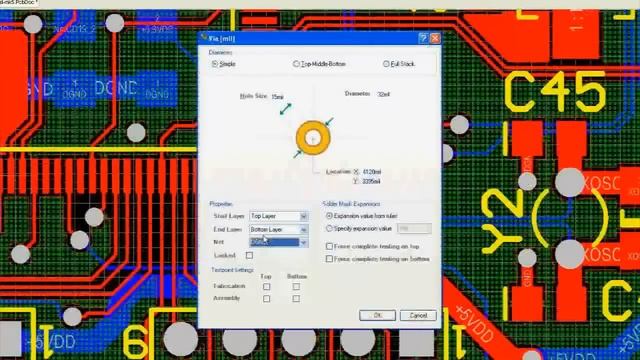
Task: Open the Start Layer dropdown
Action: tap(303, 216)
